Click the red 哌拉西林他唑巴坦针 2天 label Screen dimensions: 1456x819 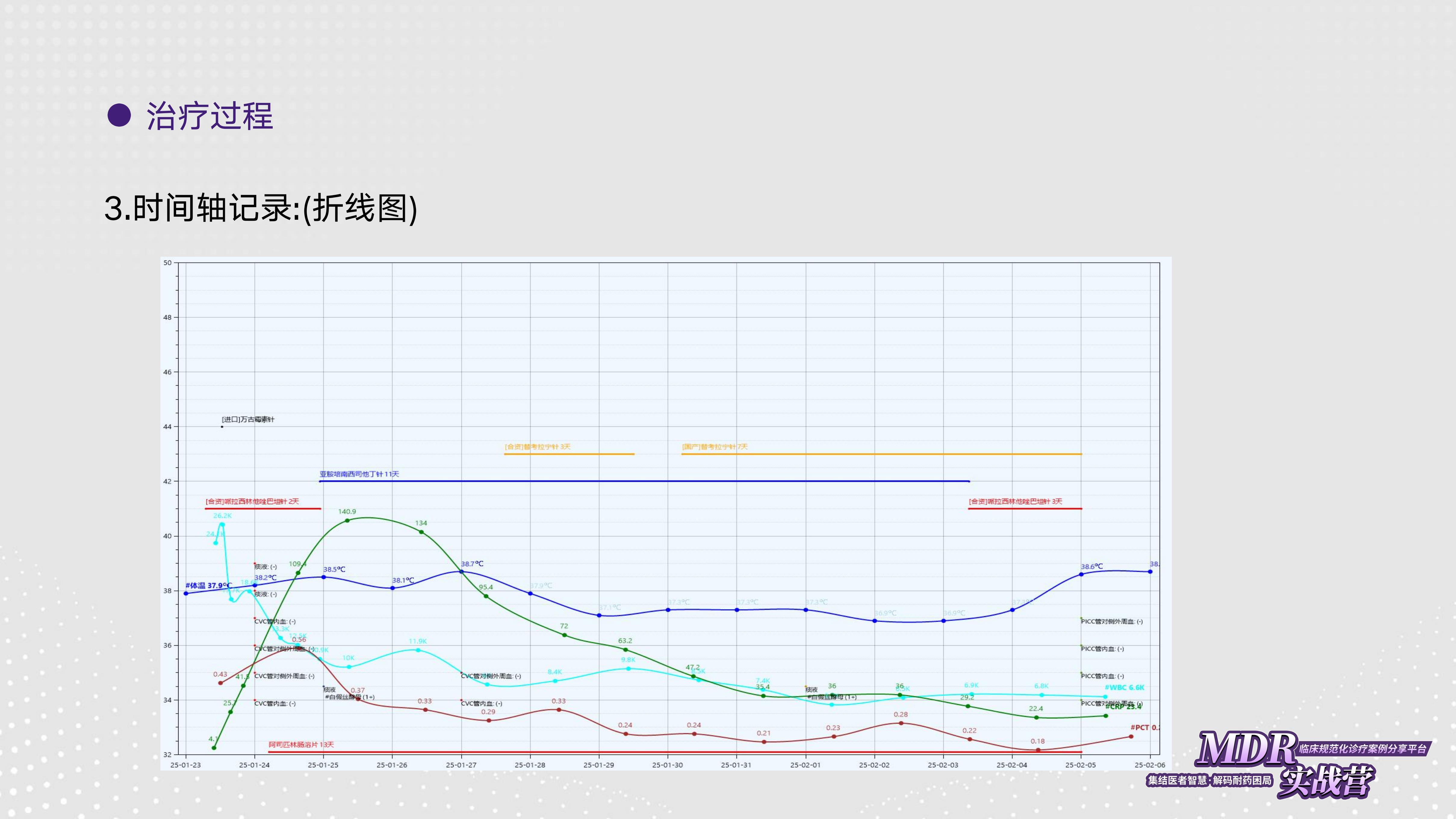click(252, 501)
